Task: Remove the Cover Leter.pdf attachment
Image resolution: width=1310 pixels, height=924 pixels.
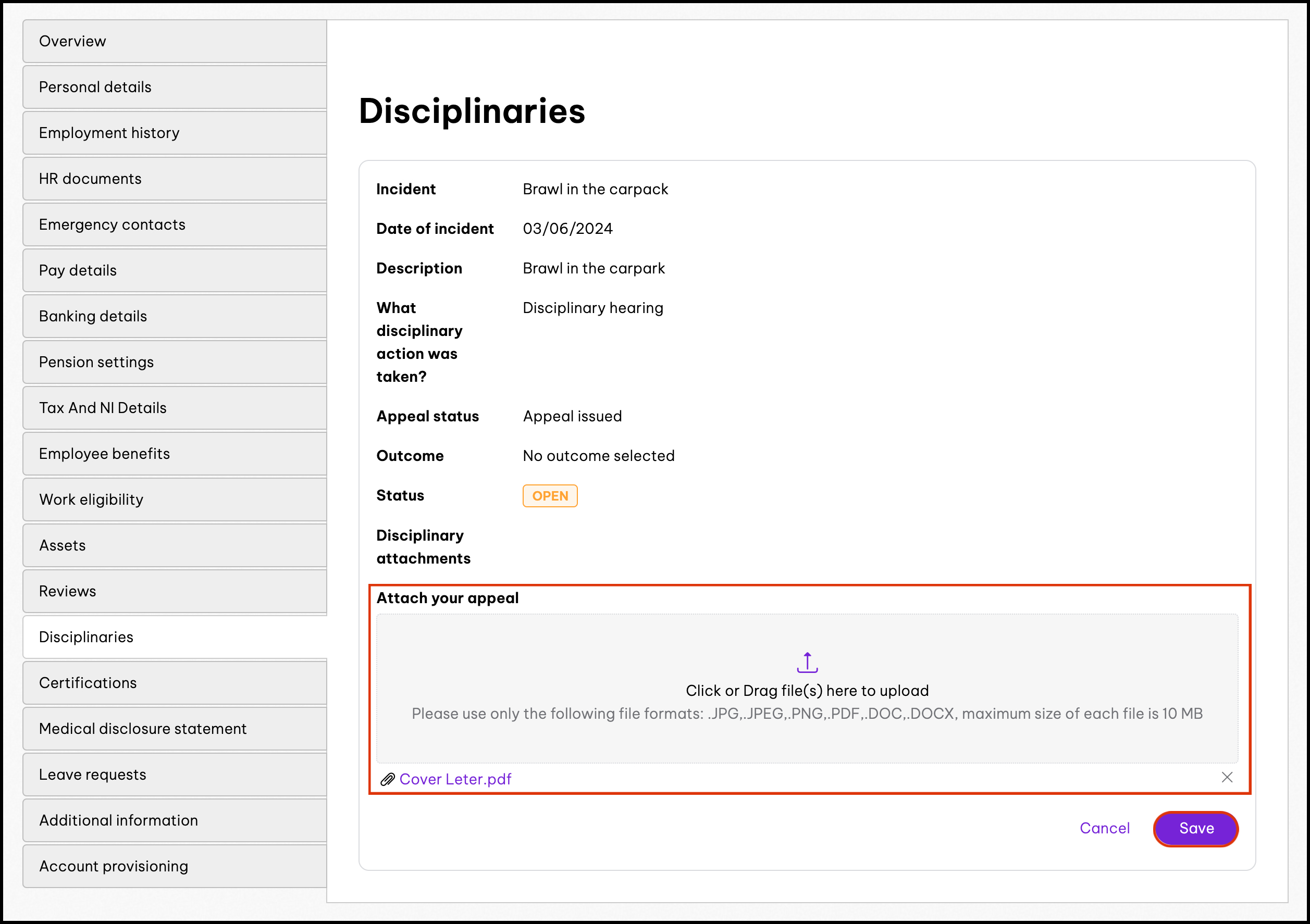Action: tap(1227, 778)
